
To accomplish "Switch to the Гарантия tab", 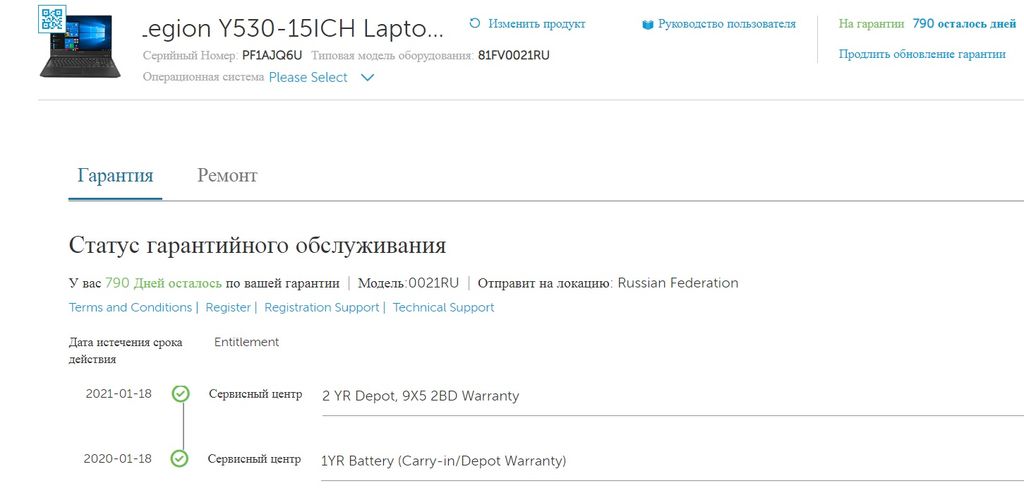I will pos(115,176).
